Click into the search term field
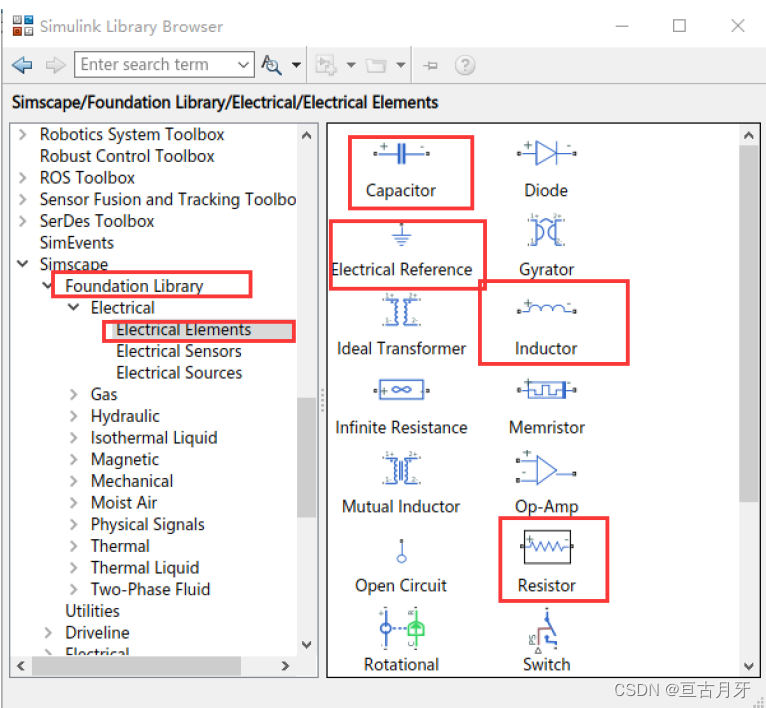This screenshot has width=766, height=708. pos(156,64)
